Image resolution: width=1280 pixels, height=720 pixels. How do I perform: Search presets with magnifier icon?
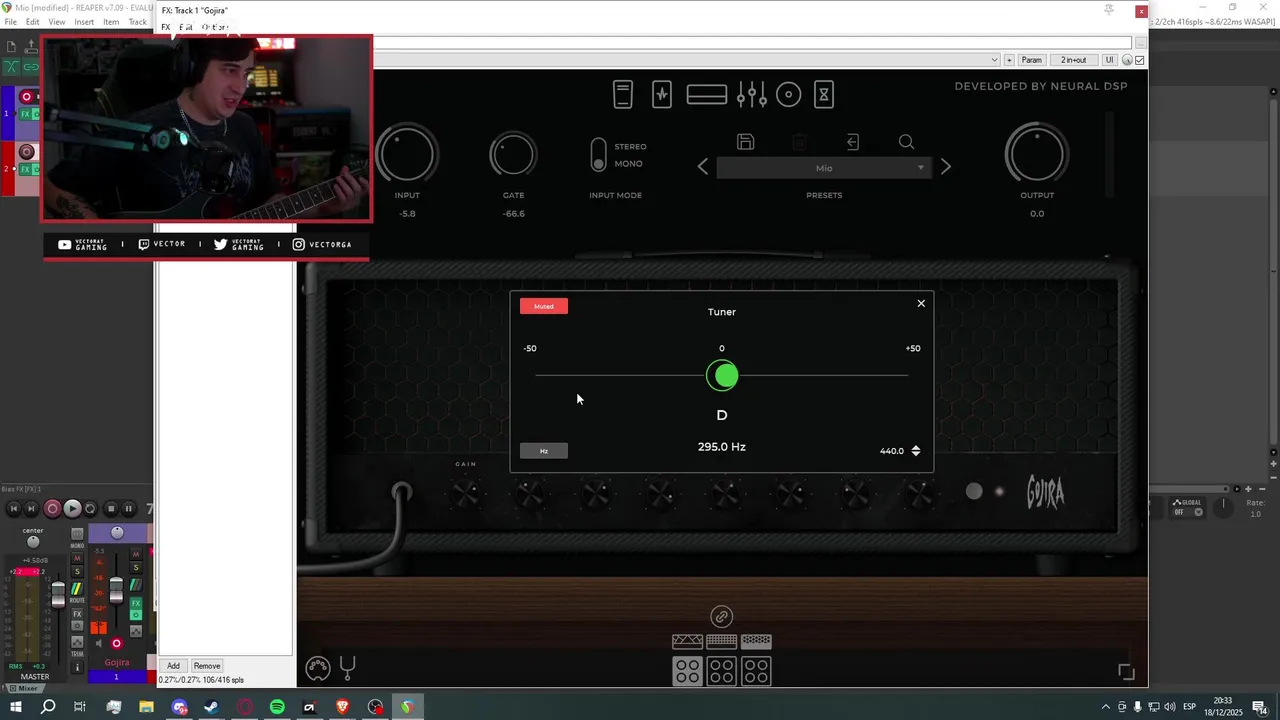coord(906,142)
